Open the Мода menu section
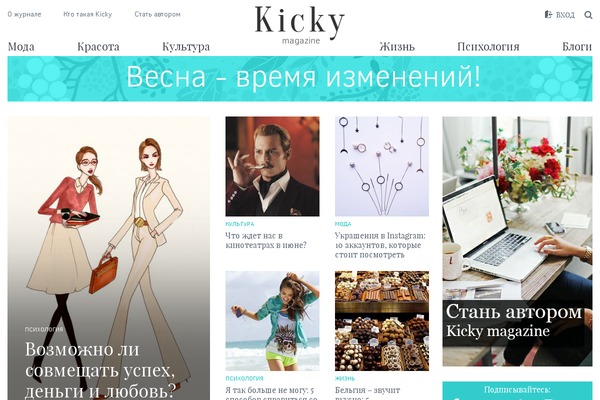The width and height of the screenshot is (600, 400). (21, 47)
